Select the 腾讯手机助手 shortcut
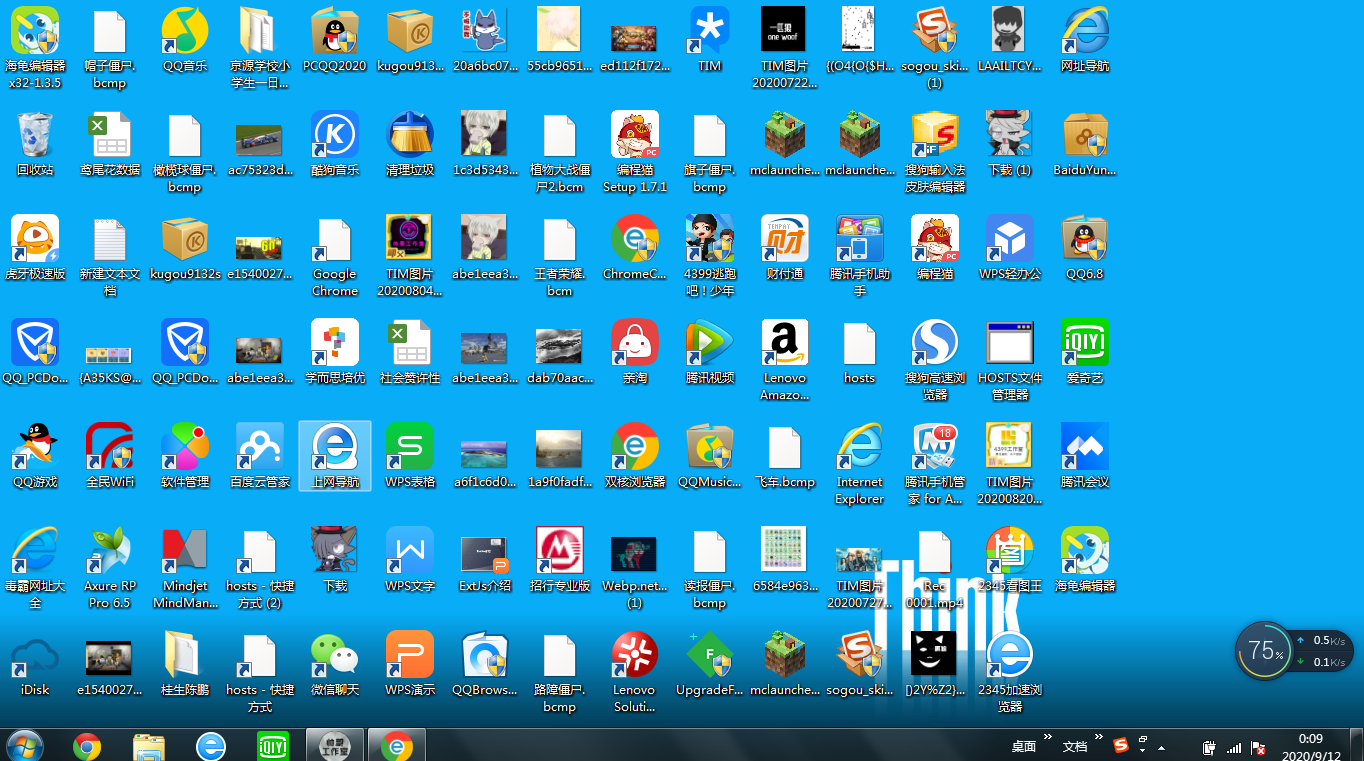 pyautogui.click(x=860, y=256)
